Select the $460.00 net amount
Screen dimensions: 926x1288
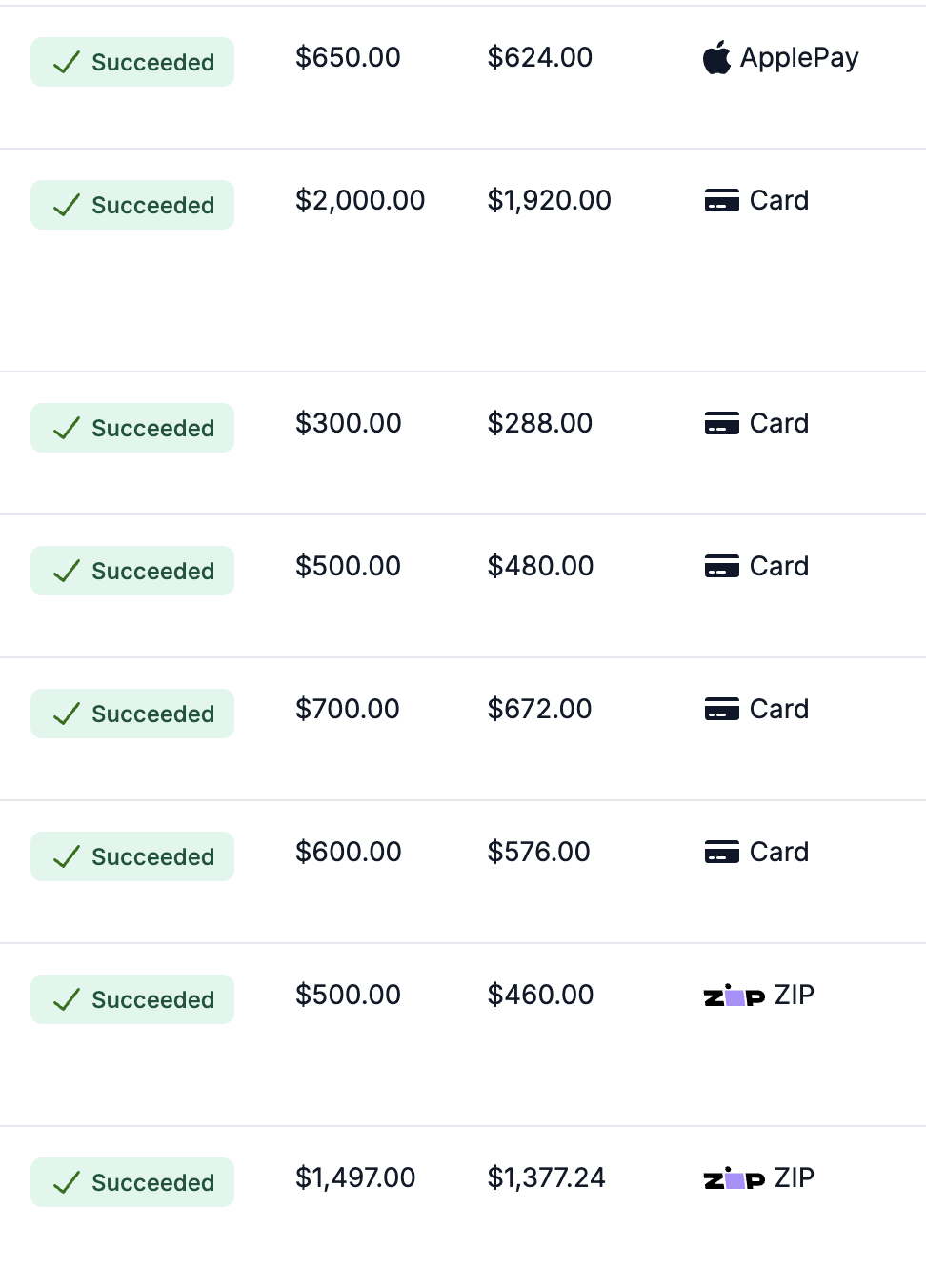(540, 996)
